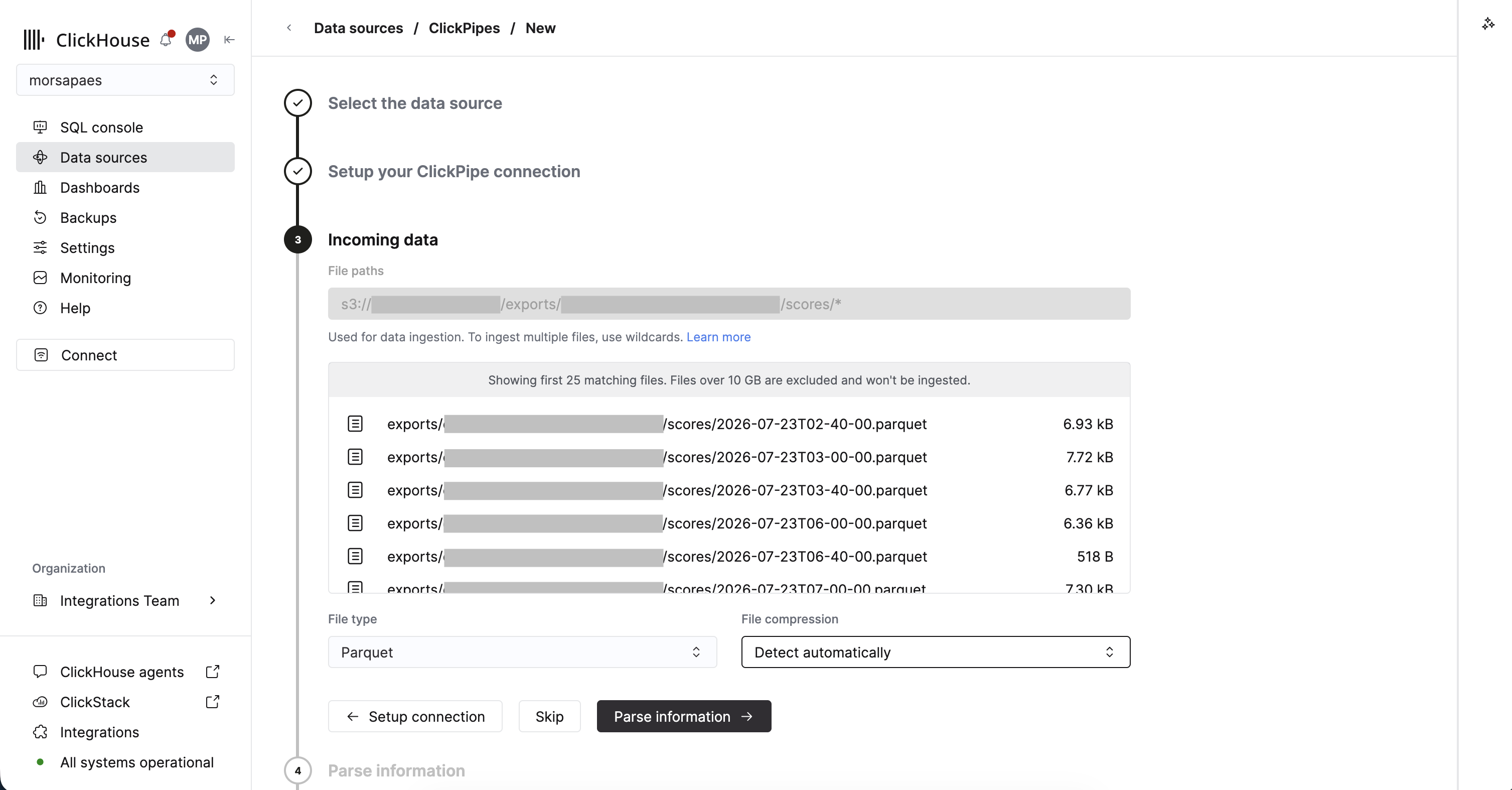
Task: Click the Backups restore icon
Action: [x=40, y=217]
